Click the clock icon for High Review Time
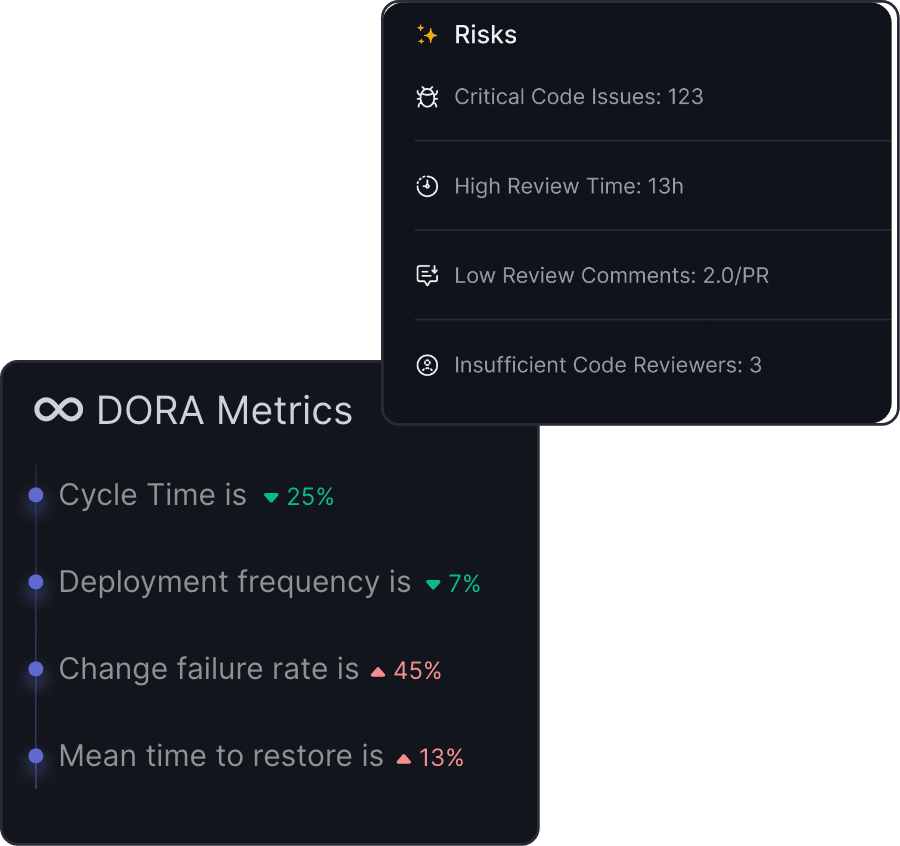Screen dimensions: 900x846 coord(427,186)
